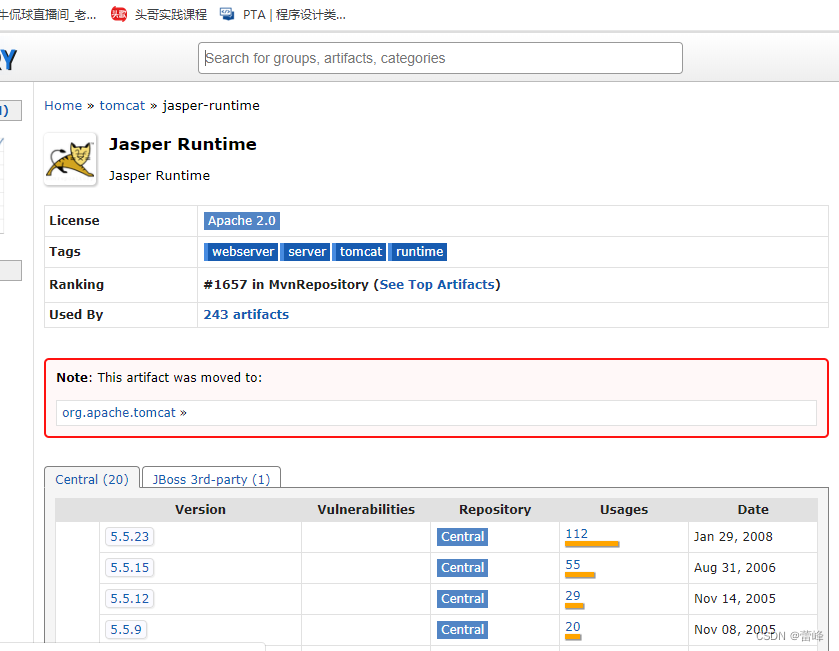Select the webserver tag

241,251
